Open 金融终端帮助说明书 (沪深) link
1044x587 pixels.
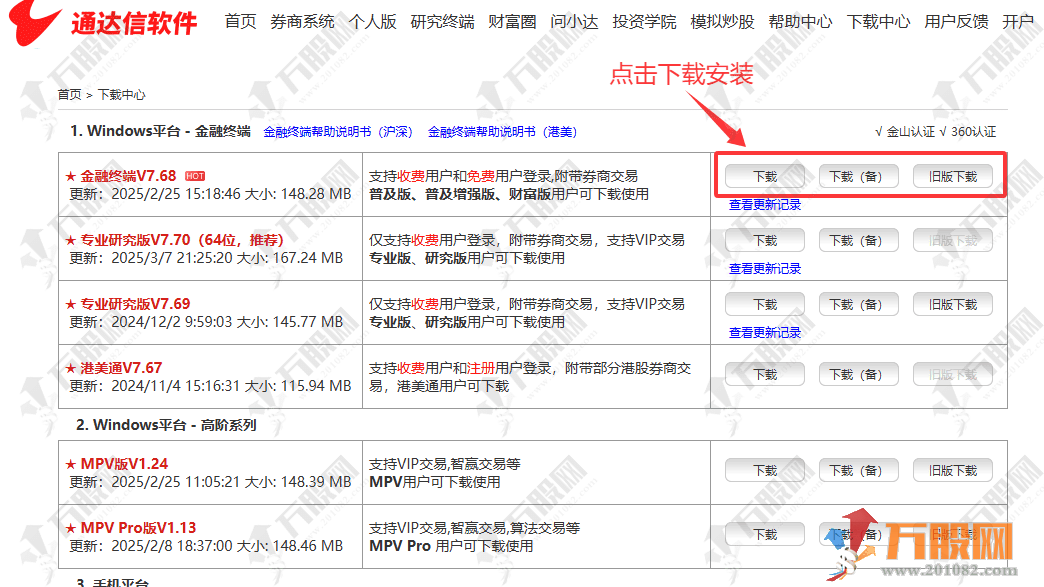point(338,132)
